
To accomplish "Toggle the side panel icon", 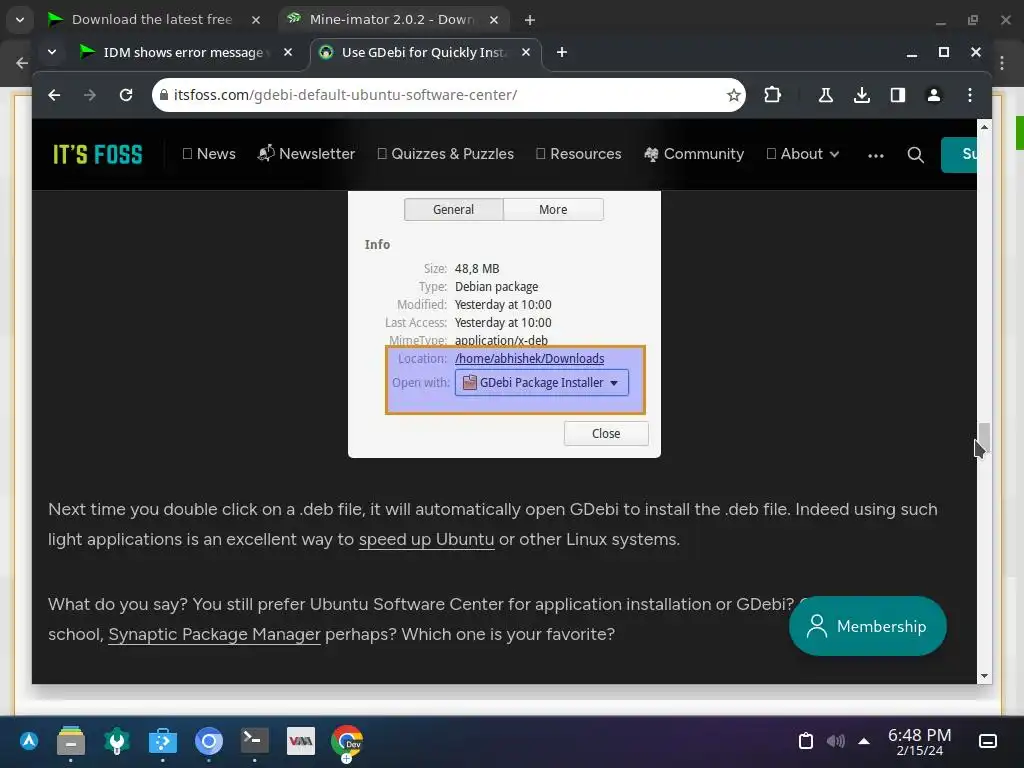I will tap(897, 95).
